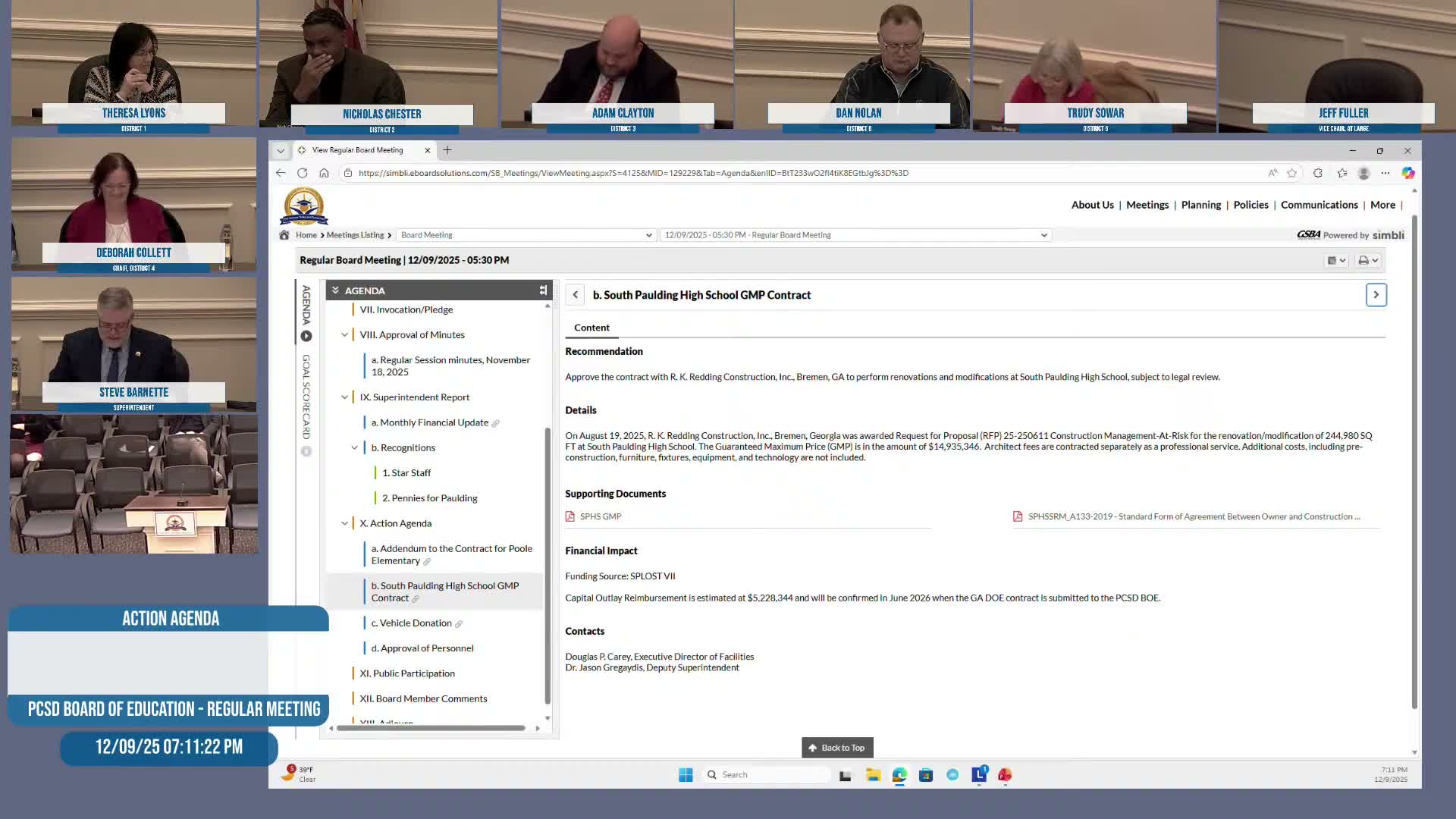Viewport: 1456px width, 819px height.
Task: Collapse the X. Action Agenda section
Action: (345, 523)
